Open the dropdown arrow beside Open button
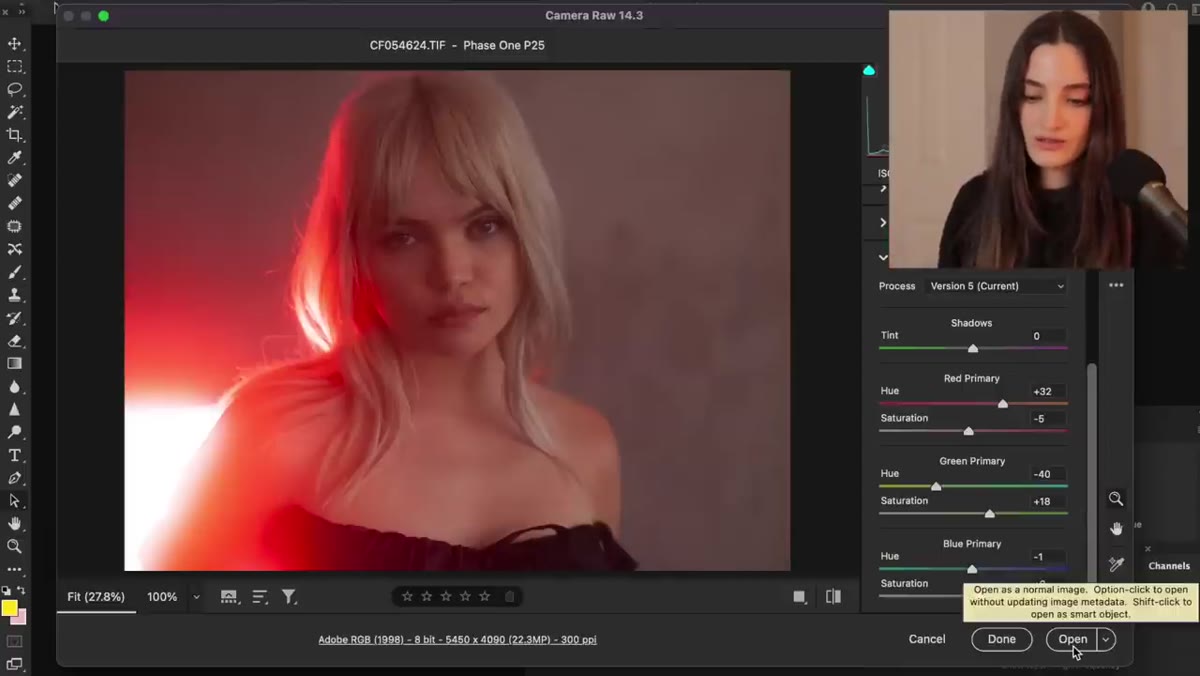This screenshot has height=676, width=1200. pos(1106,639)
